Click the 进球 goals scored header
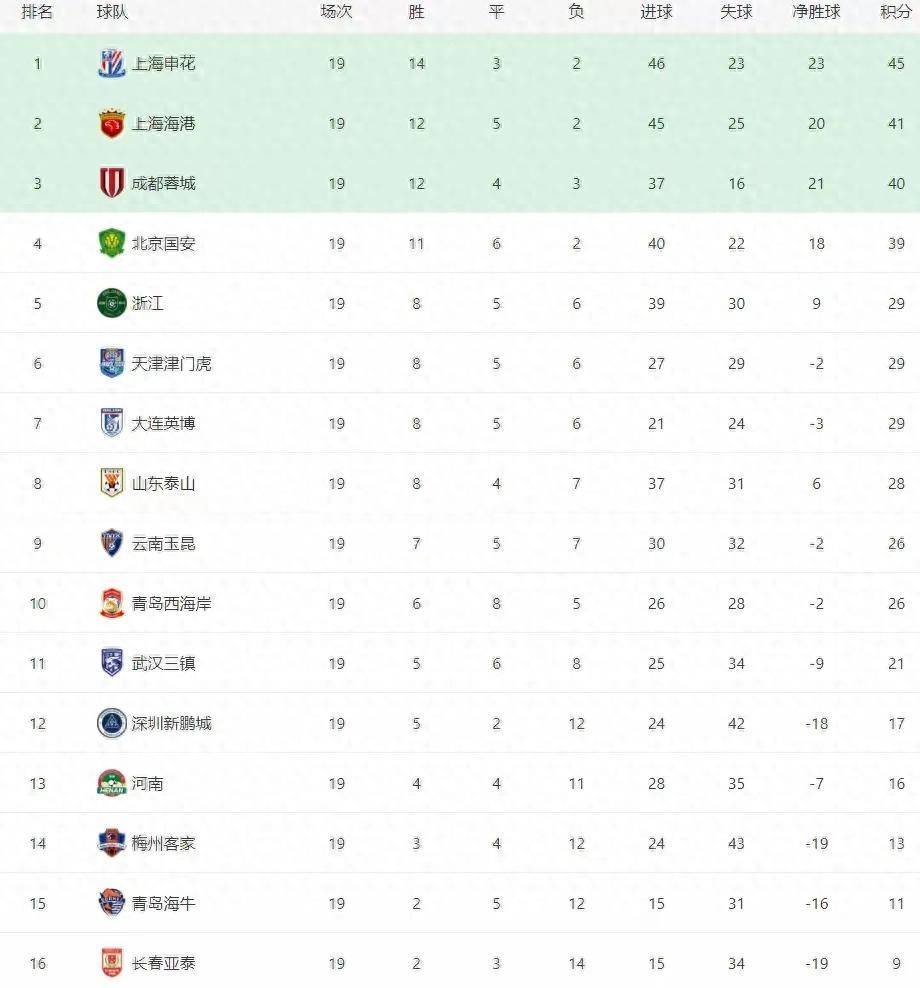The height and width of the screenshot is (988, 920). tap(656, 13)
